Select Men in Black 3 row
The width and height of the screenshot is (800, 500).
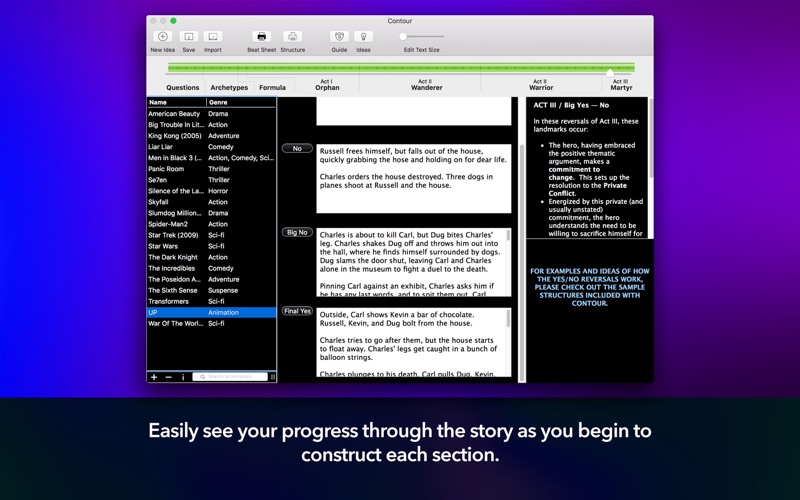click(212, 158)
